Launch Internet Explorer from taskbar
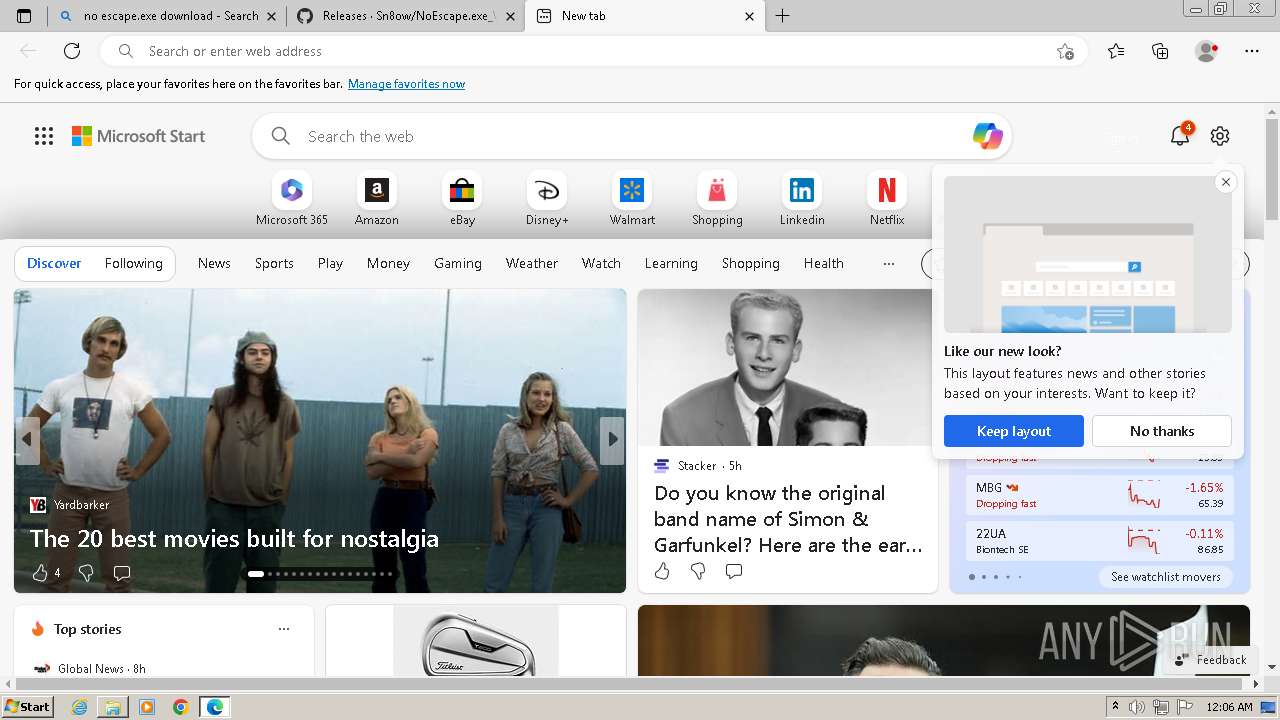The image size is (1280, 720). (79, 707)
